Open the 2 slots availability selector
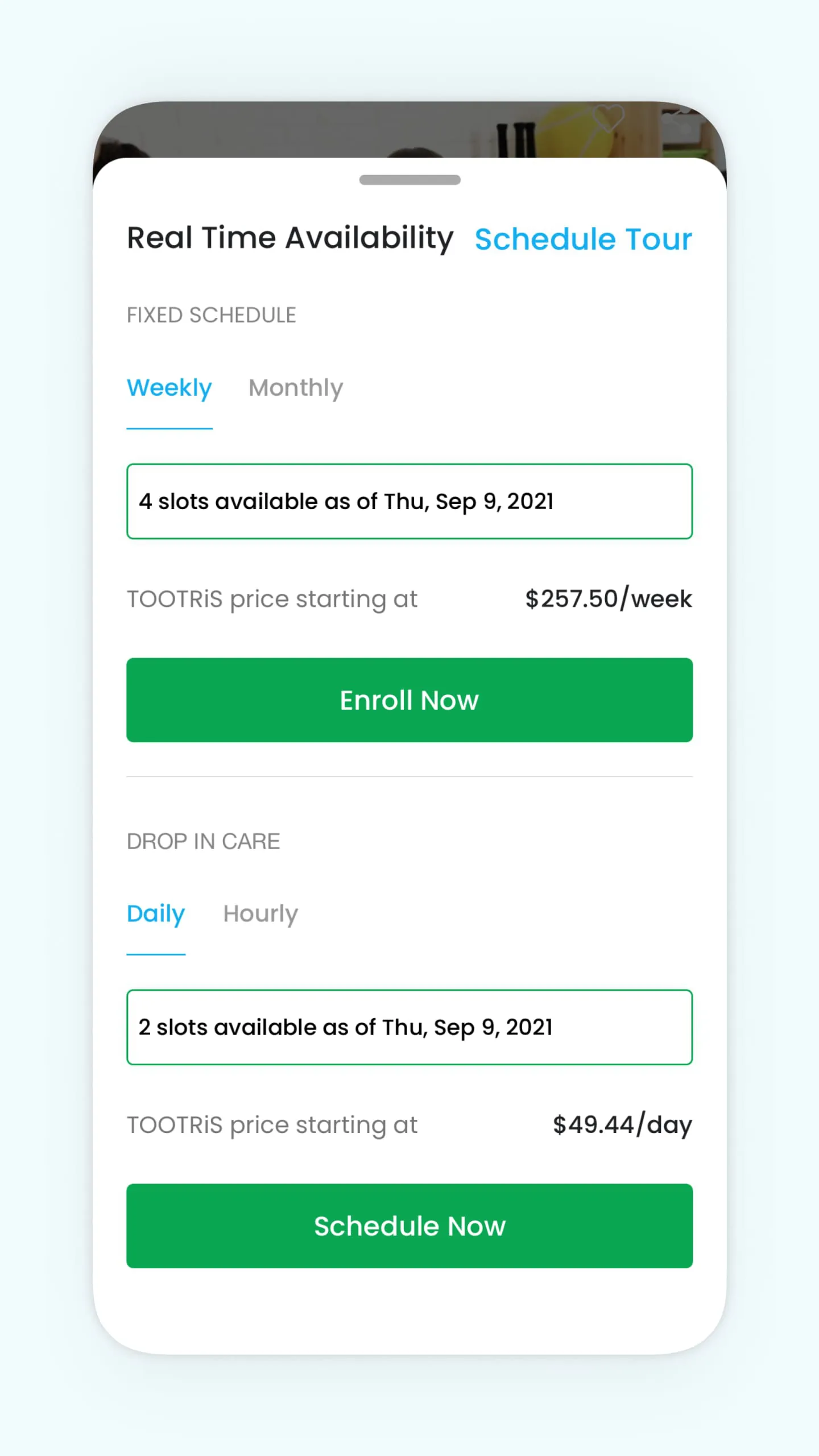The height and width of the screenshot is (1456, 819). (x=409, y=1027)
